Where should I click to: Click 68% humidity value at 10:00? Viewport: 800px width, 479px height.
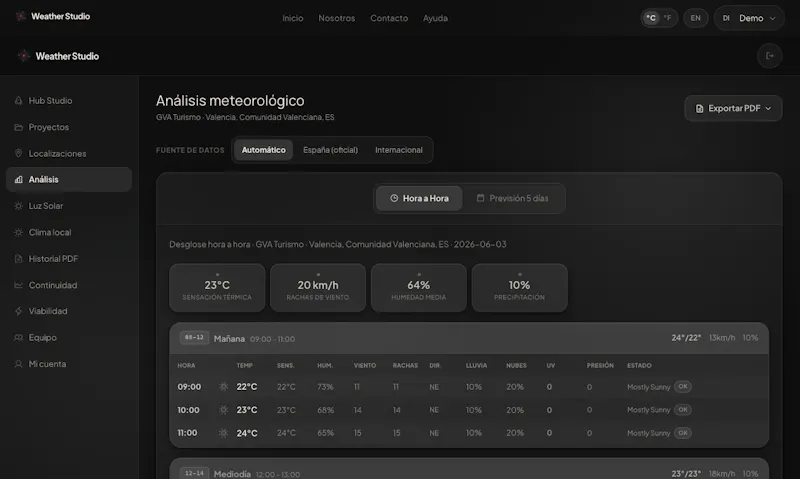click(326, 410)
